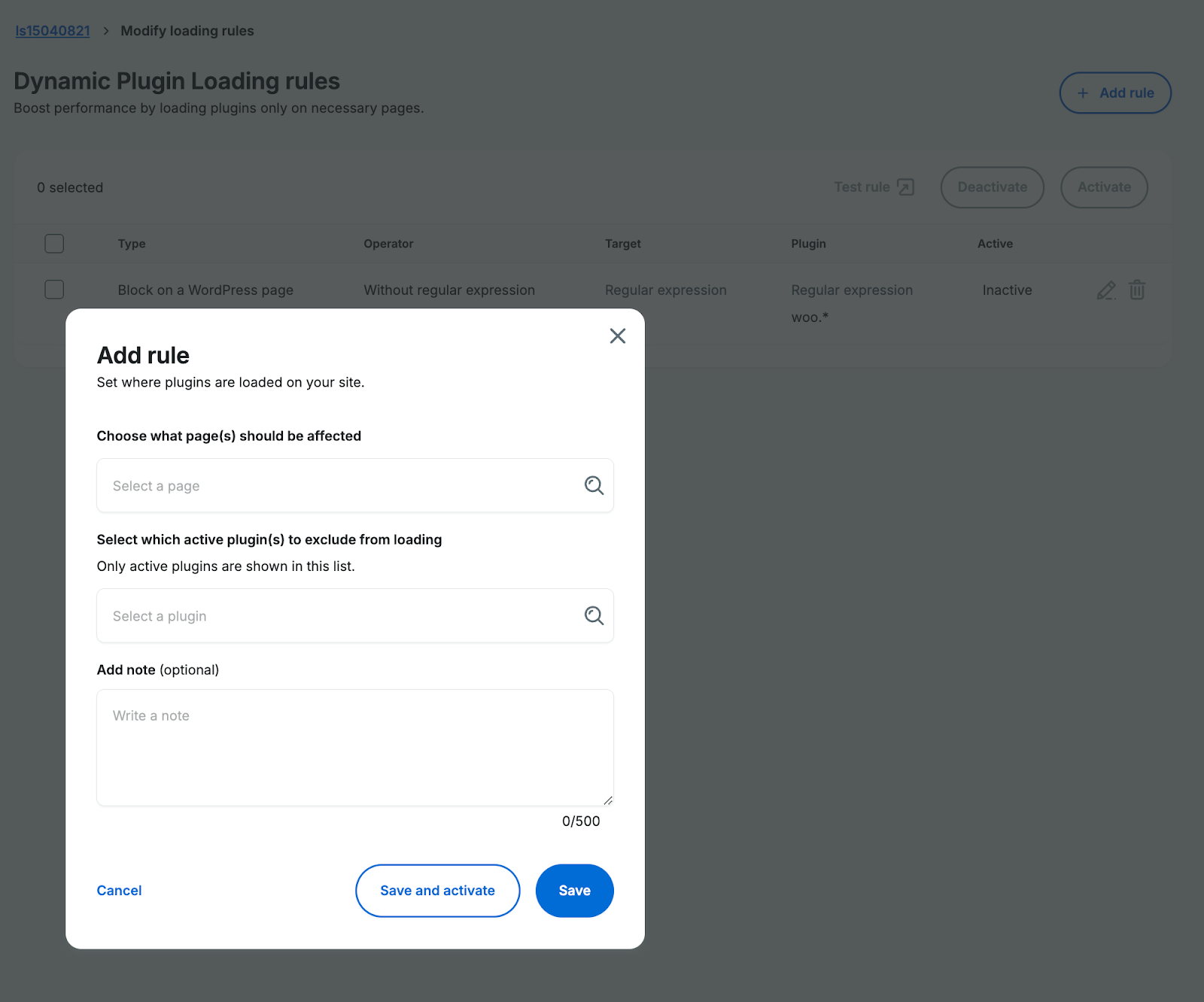Click the plus icon inside Add rule button

point(1082,93)
